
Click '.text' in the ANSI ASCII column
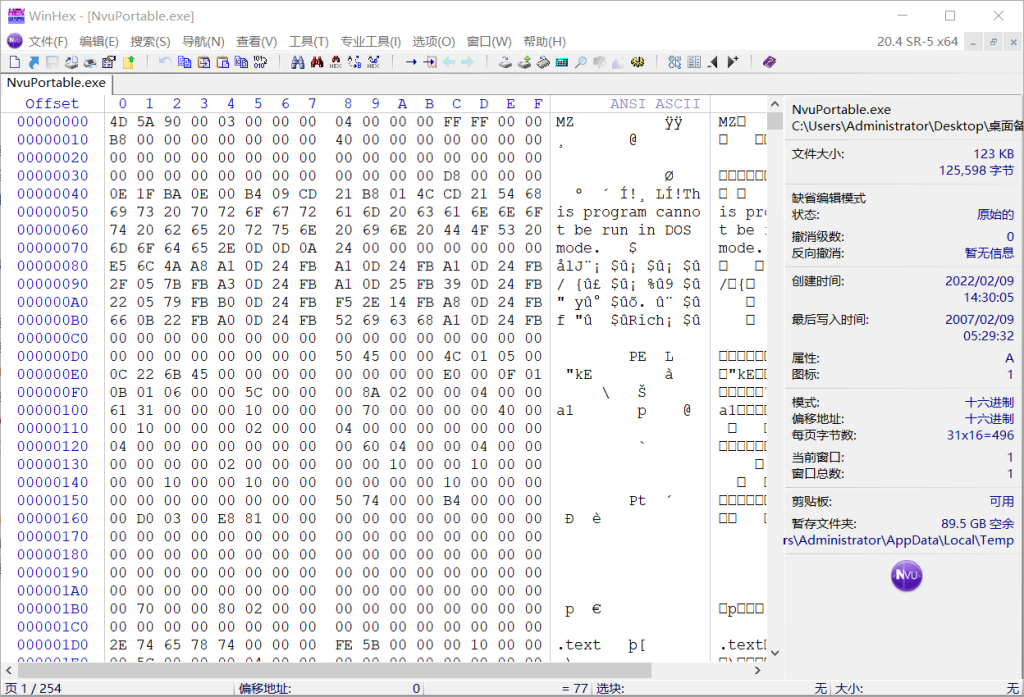[579, 645]
